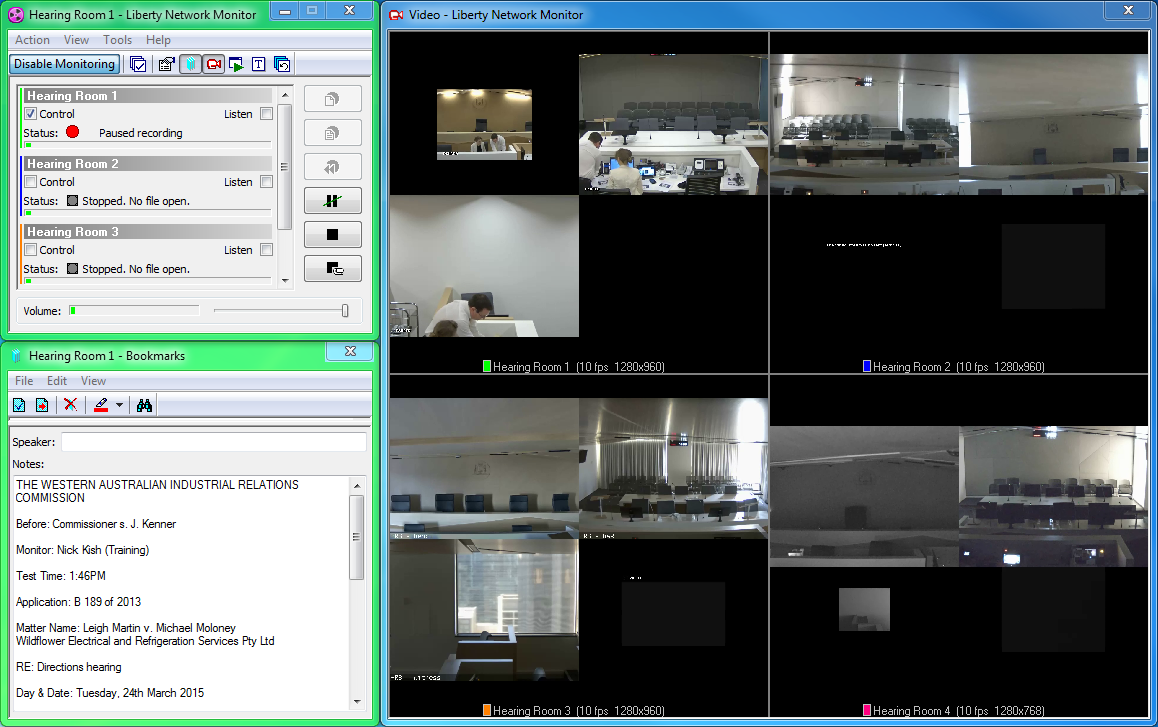Click the Disable Monitoring button
The height and width of the screenshot is (727, 1158).
coord(64,64)
